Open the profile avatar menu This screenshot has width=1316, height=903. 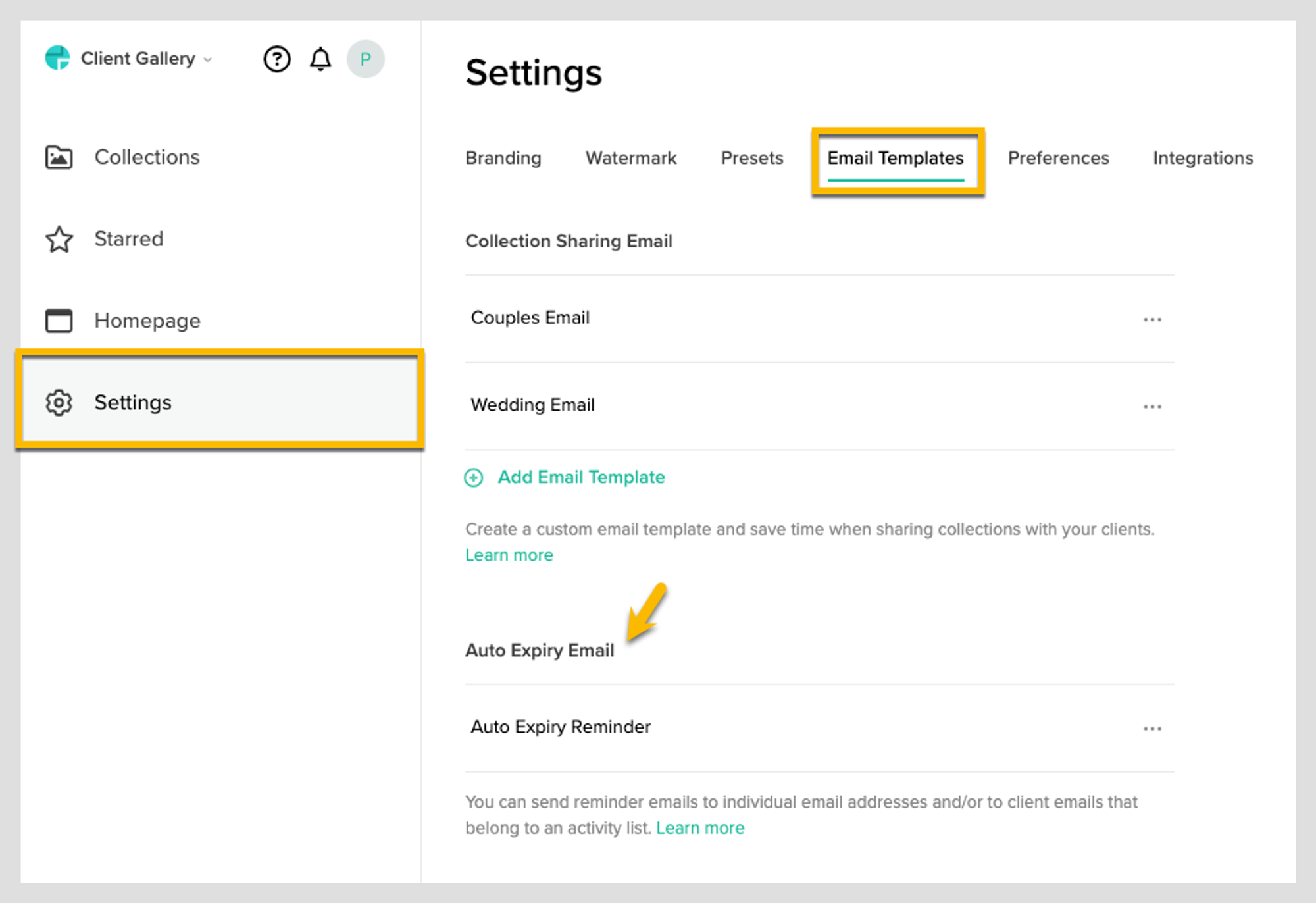pyautogui.click(x=366, y=59)
